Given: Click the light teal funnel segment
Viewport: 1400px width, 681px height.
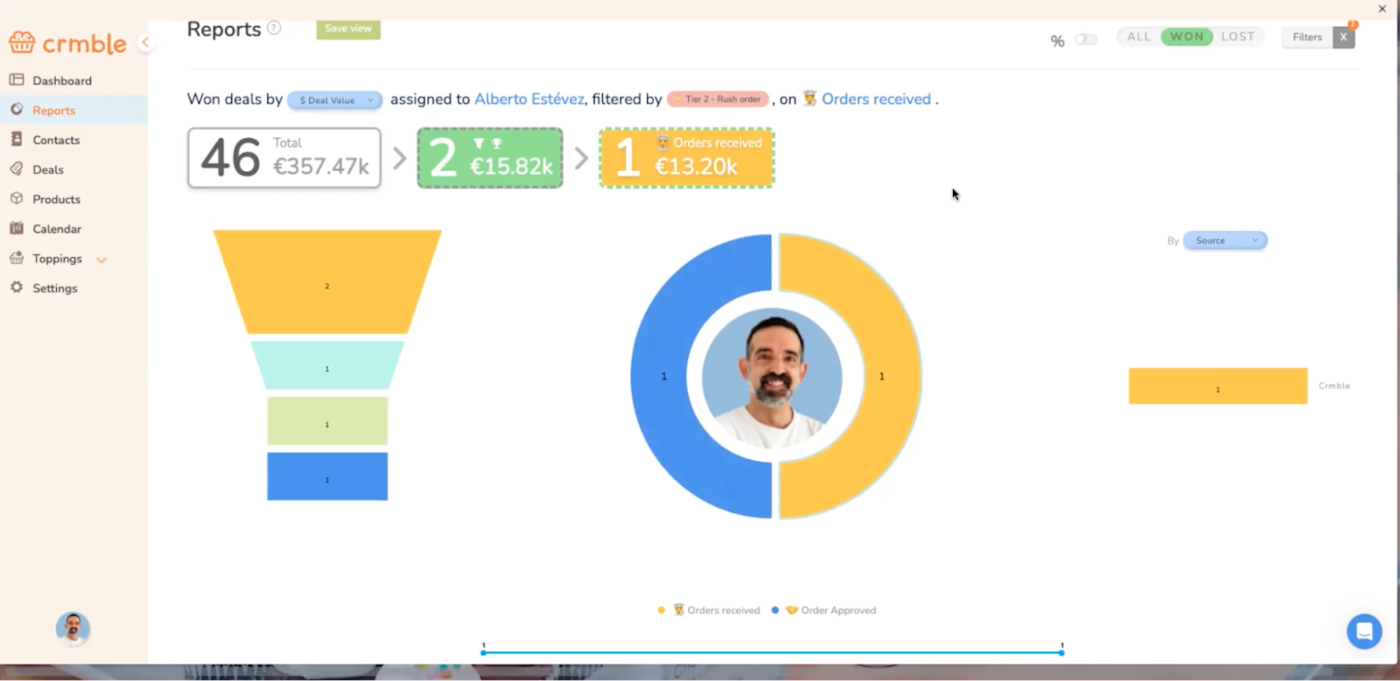Looking at the screenshot, I should tap(327, 365).
